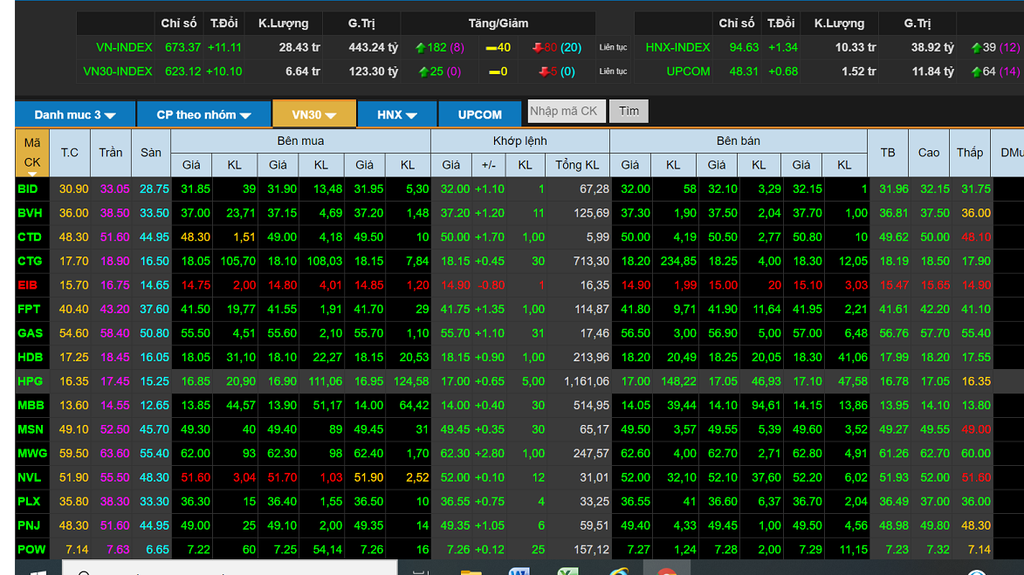Open the HPG stock symbol
The height and width of the screenshot is (575, 1024).
coord(30,382)
